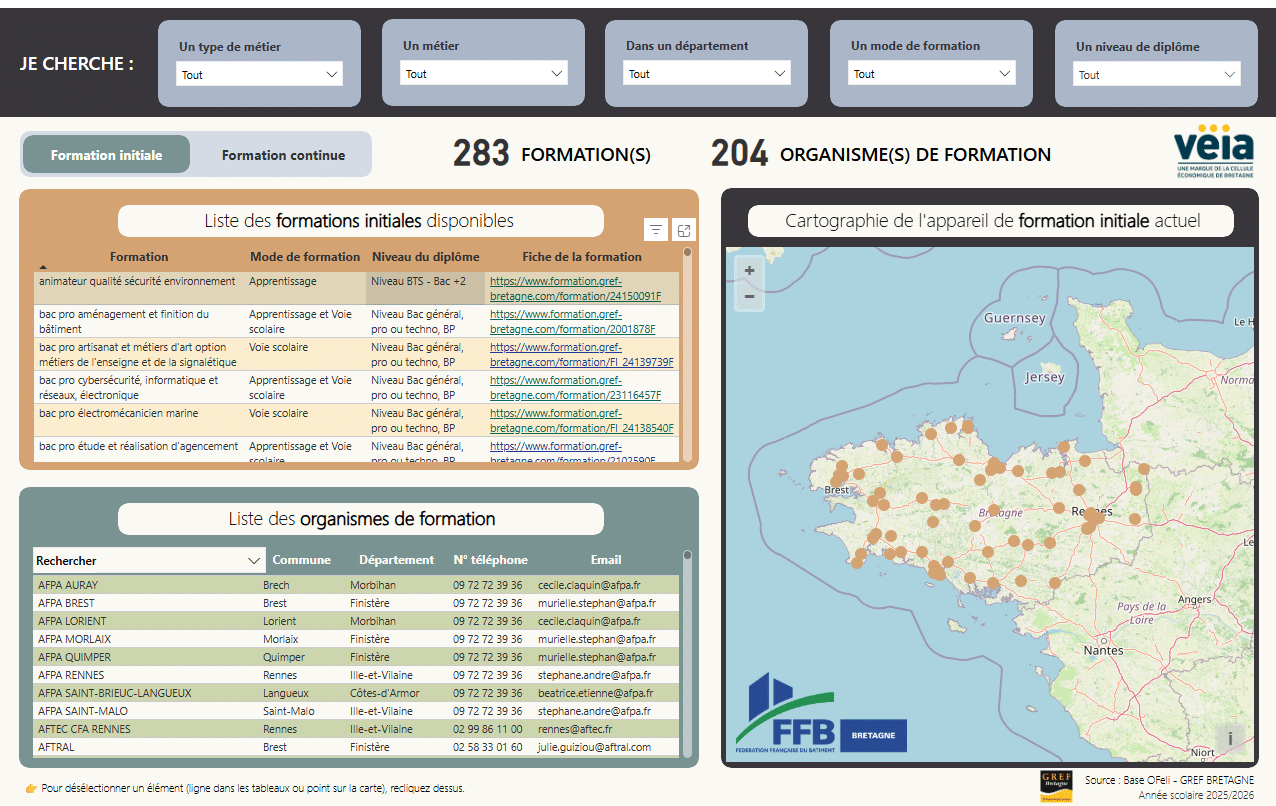The image size is (1276, 806).
Task: Select the AFPA BREST organisme row
Action: pos(356,603)
